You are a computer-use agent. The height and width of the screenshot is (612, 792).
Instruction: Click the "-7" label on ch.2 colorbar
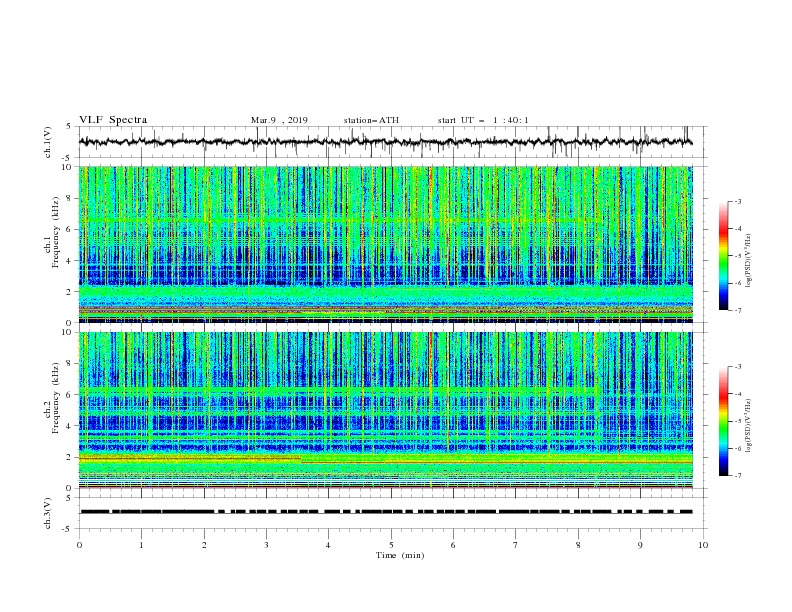[x=737, y=476]
